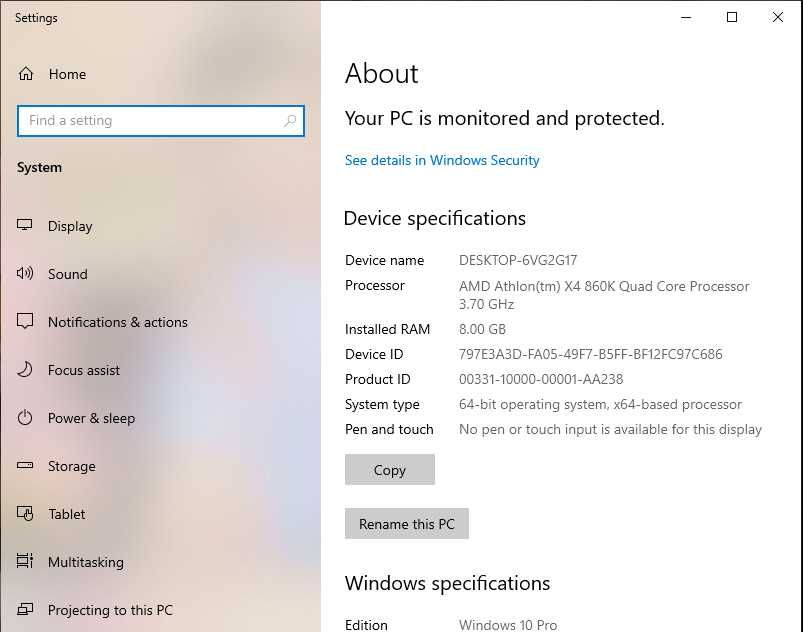
Task: Open See details in Windows Security
Action: (442, 160)
